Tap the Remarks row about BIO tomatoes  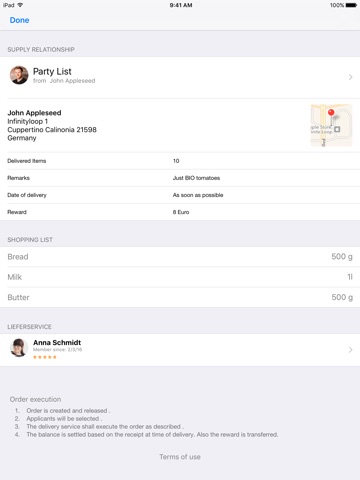tap(180, 178)
